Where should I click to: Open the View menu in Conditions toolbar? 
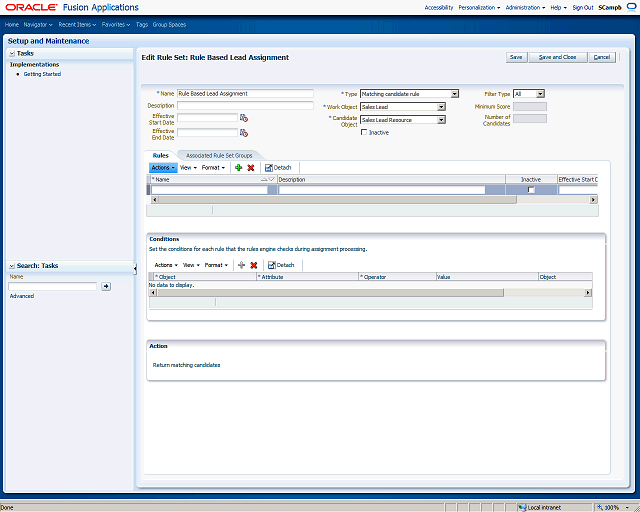pyautogui.click(x=191, y=265)
